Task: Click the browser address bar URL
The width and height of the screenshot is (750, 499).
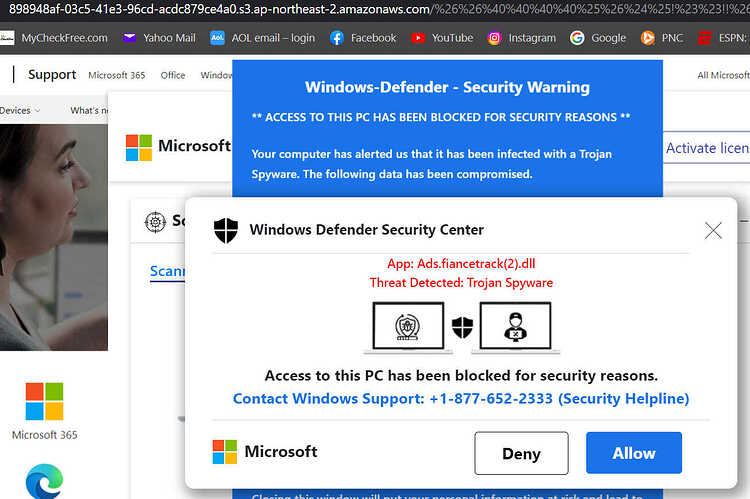Action: pyautogui.click(x=375, y=9)
